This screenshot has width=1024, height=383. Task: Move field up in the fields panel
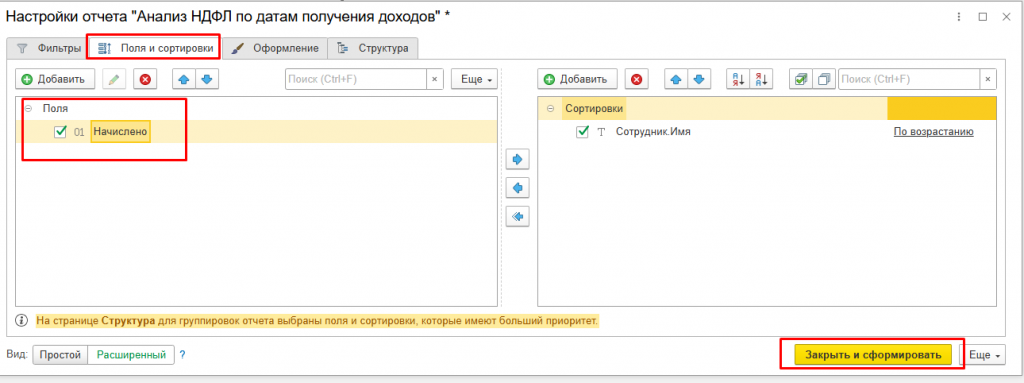[x=184, y=79]
